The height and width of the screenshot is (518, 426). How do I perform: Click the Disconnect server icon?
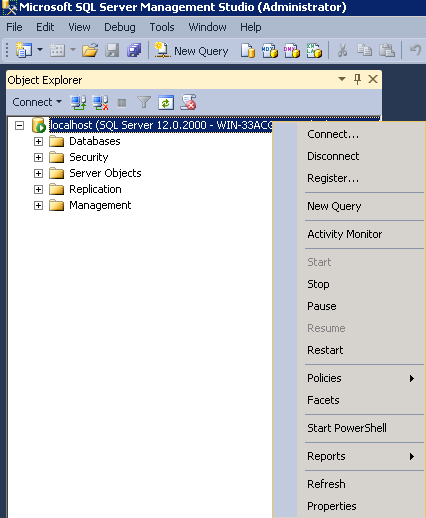[100, 102]
